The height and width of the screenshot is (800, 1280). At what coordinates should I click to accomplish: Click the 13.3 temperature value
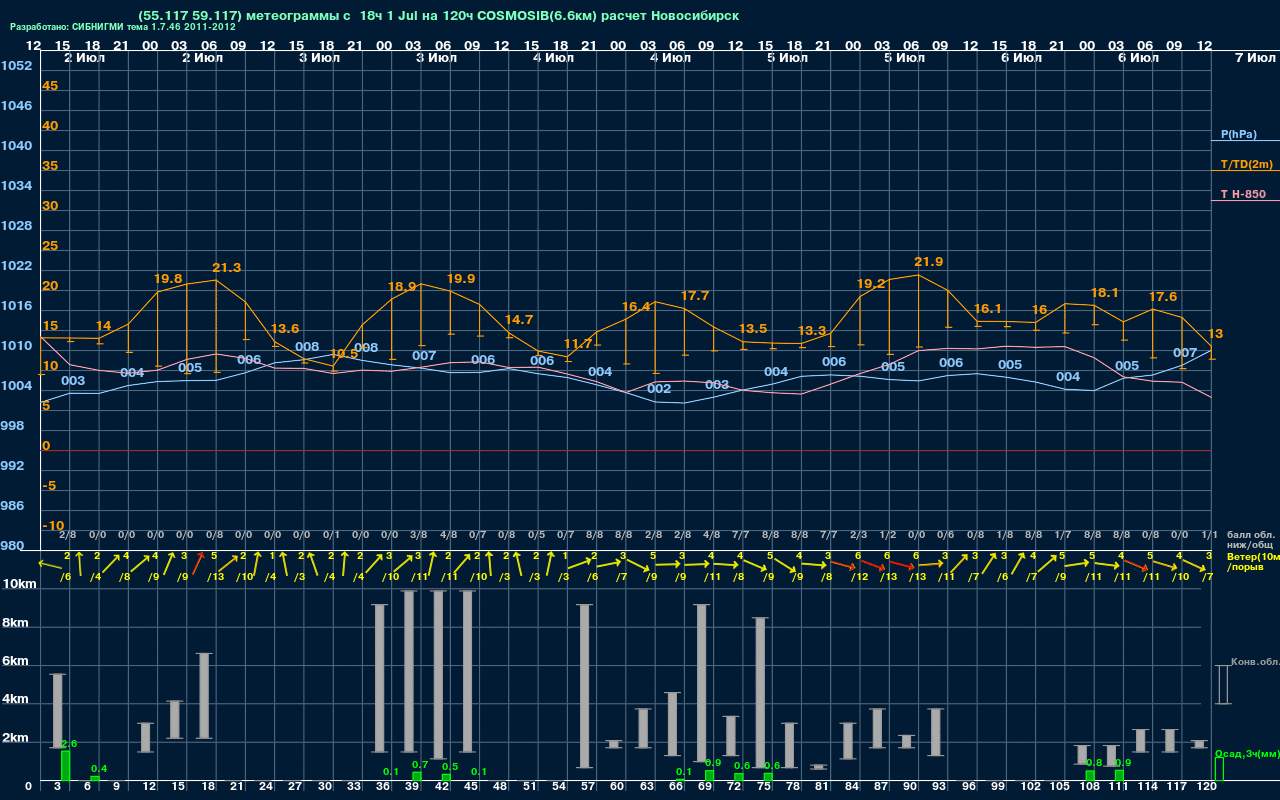(x=812, y=331)
